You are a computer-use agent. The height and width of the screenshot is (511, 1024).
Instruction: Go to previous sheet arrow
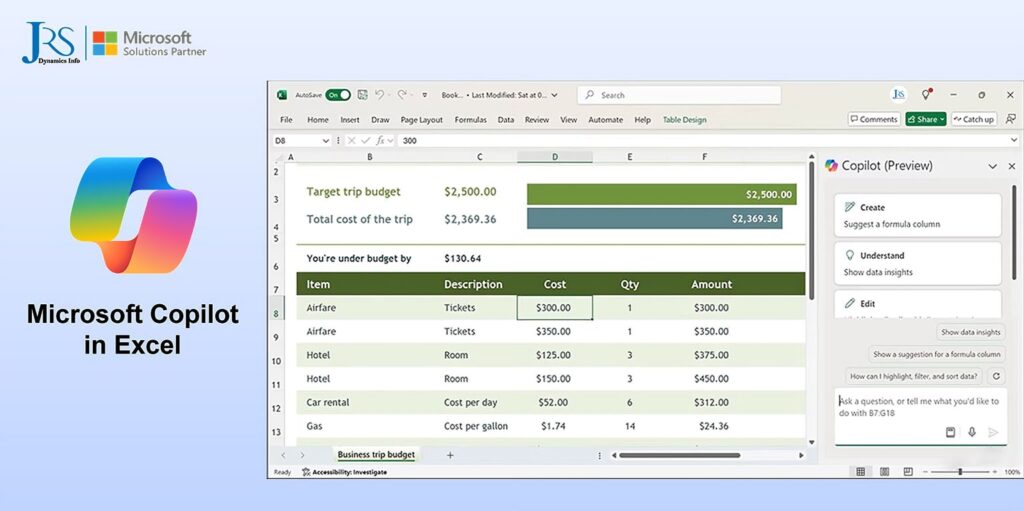283,455
